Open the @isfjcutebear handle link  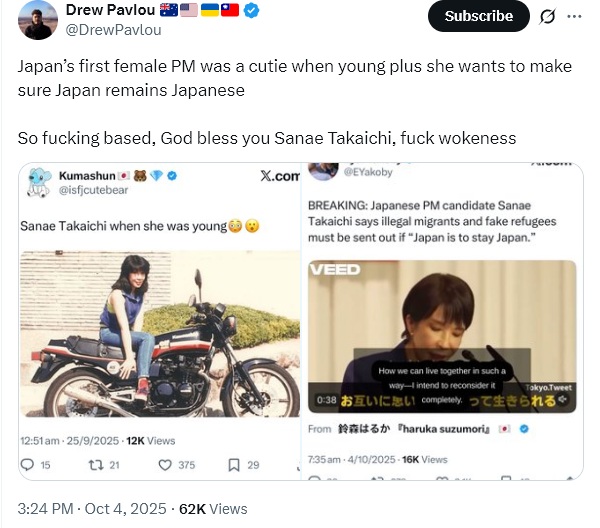coord(95,189)
